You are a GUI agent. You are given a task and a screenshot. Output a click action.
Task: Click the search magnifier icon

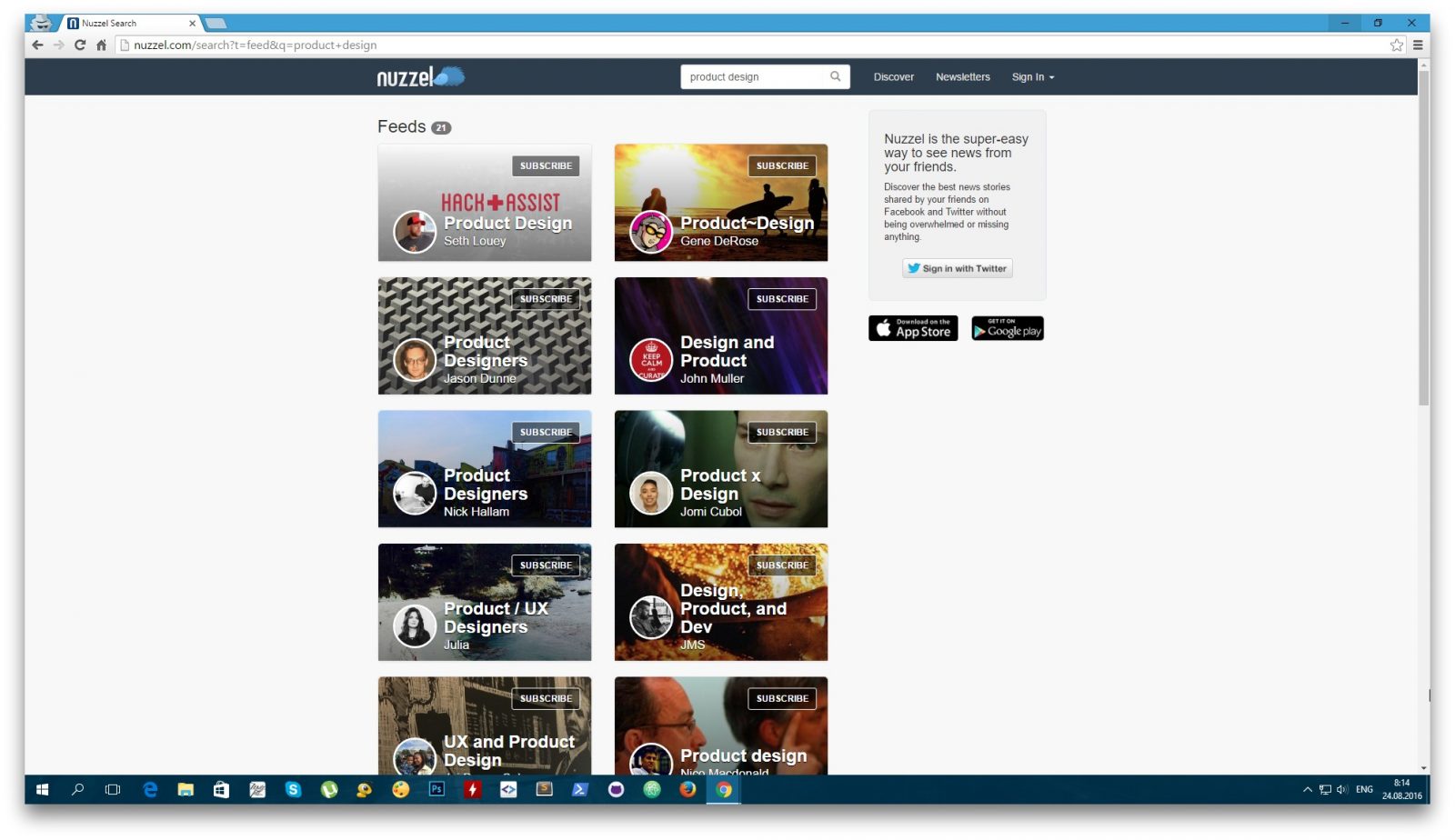(x=835, y=76)
